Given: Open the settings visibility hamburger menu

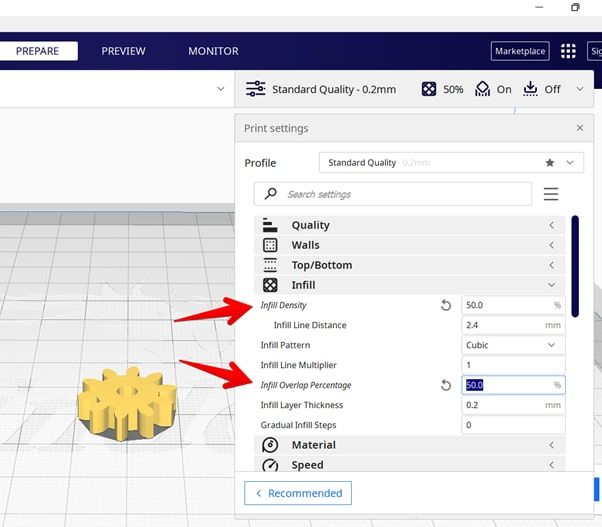Looking at the screenshot, I should point(551,194).
